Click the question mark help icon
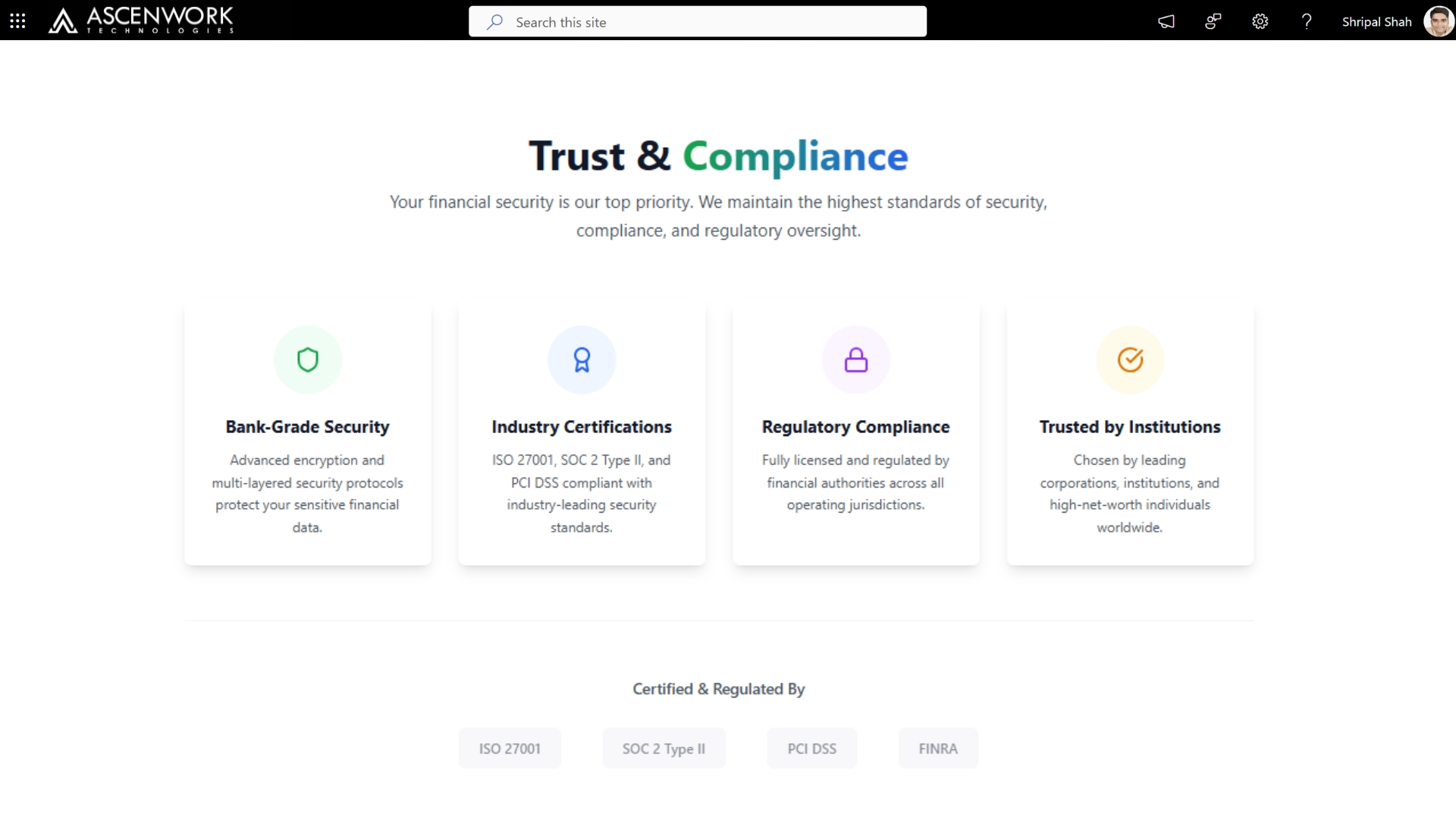Viewport: 1456px width, 819px height. point(1307,21)
